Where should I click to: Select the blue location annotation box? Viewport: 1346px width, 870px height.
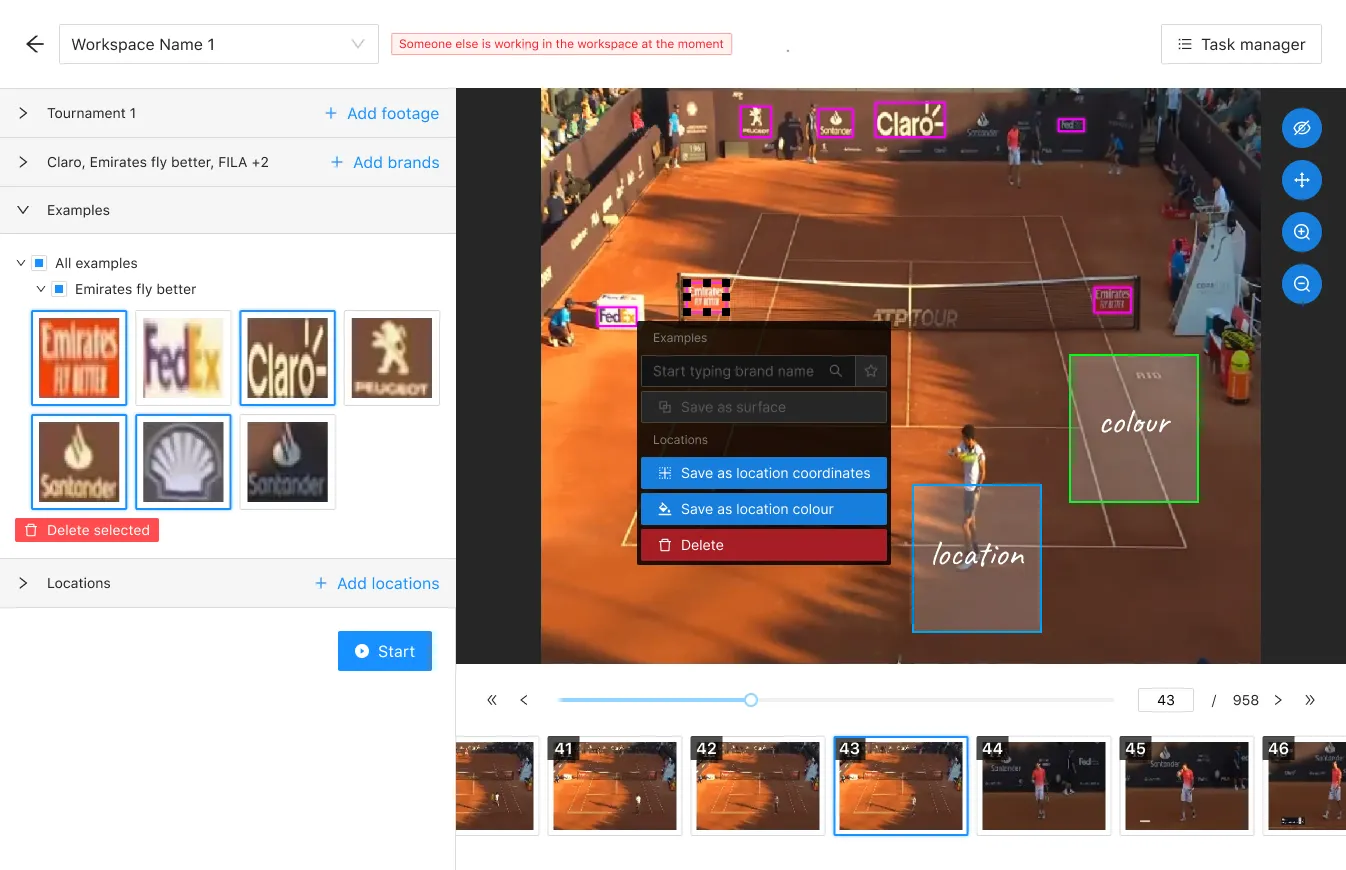[977, 558]
